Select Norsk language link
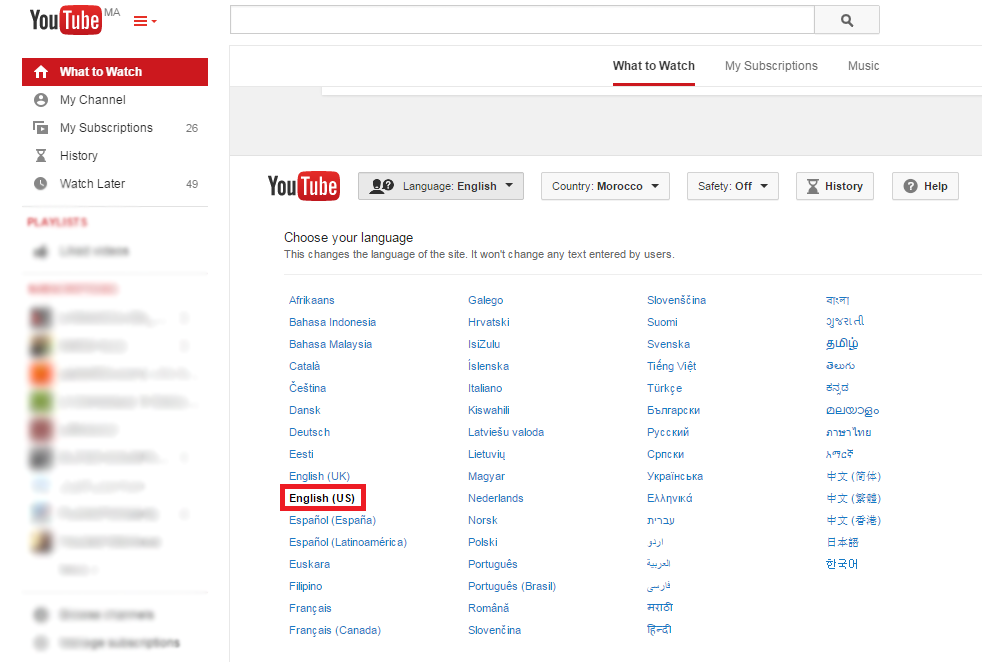 [482, 520]
